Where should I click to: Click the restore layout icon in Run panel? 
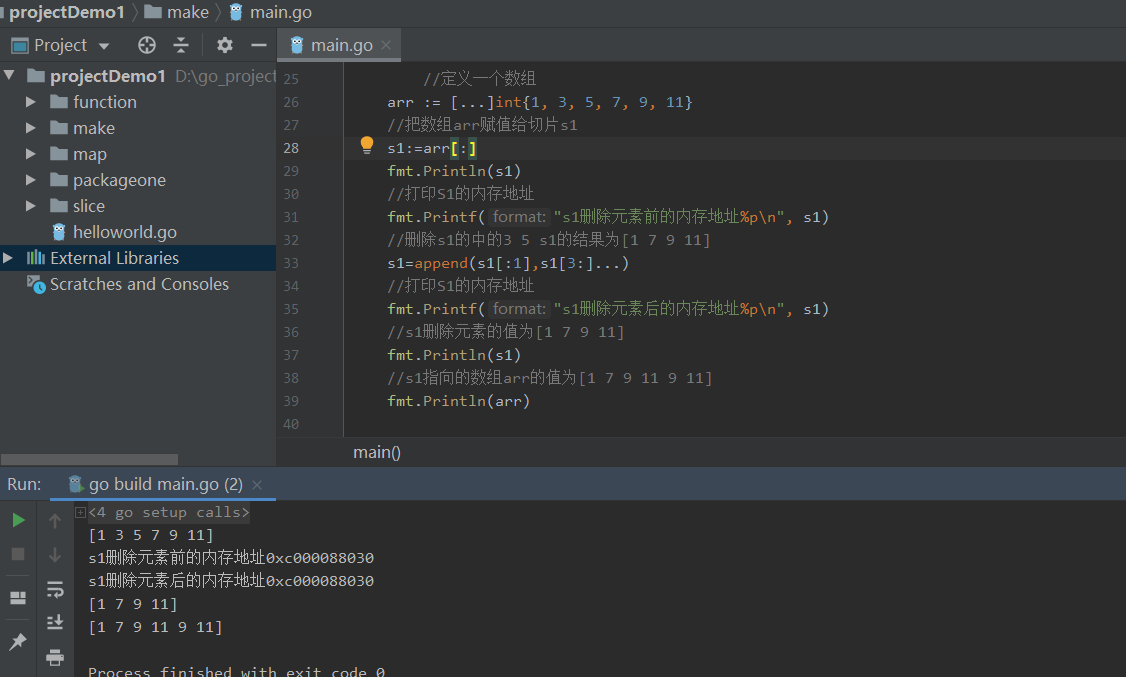tap(18, 598)
